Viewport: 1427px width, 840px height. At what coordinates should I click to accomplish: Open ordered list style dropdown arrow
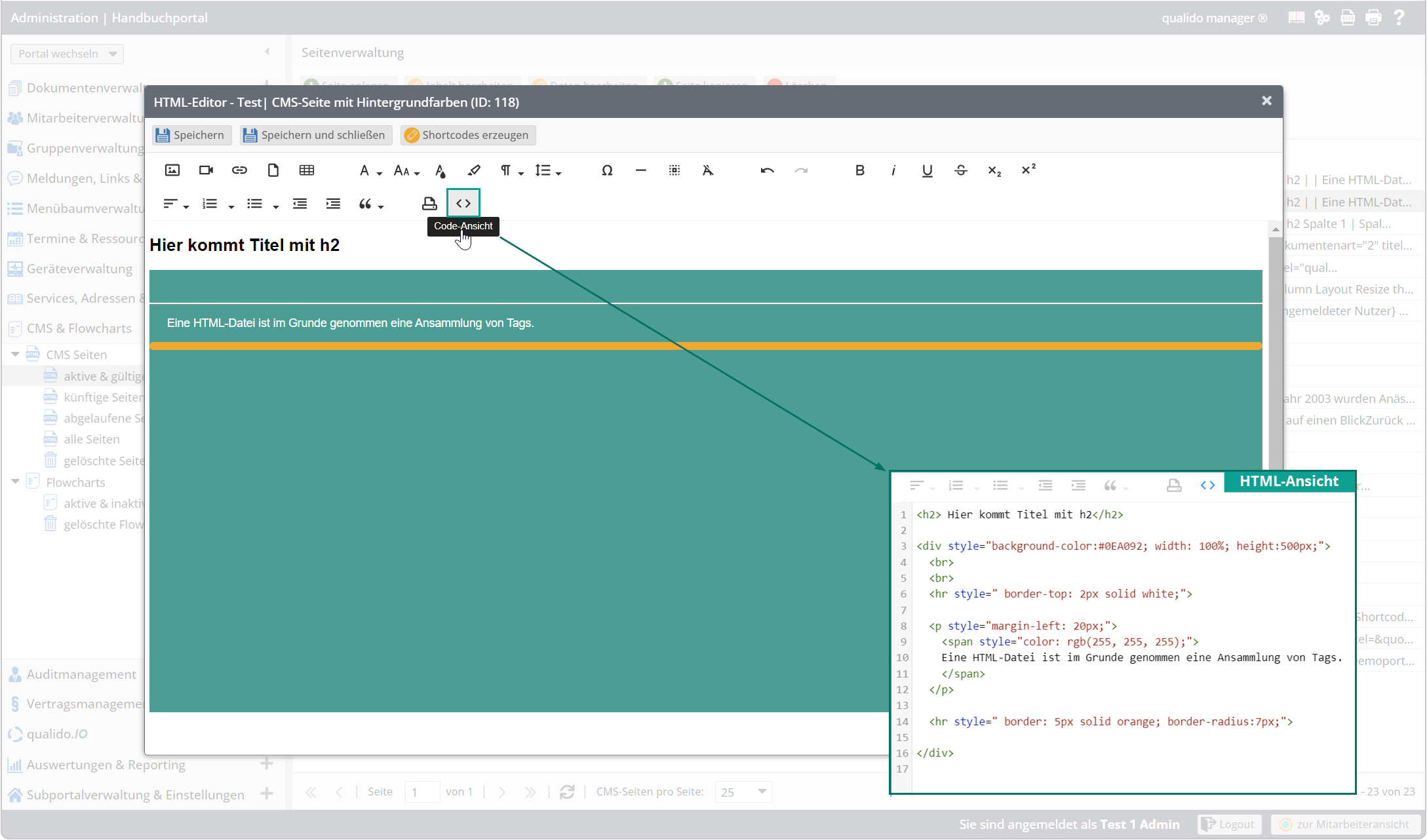[231, 206]
